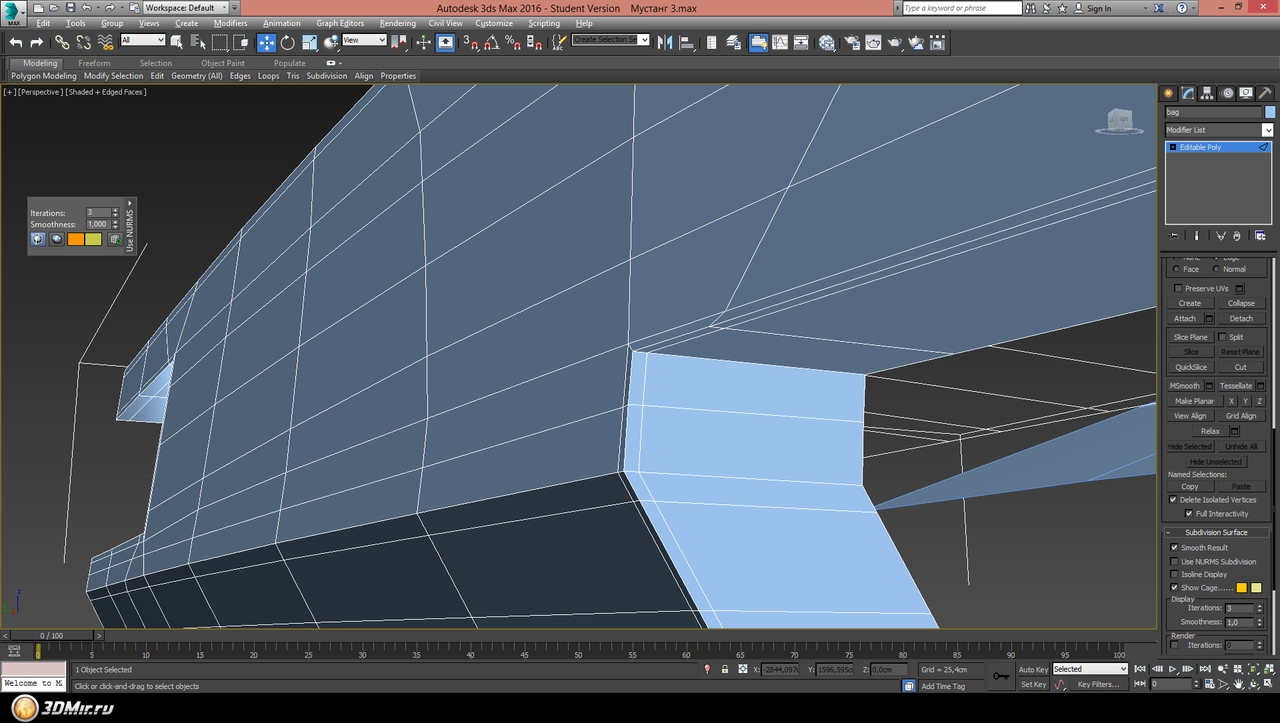Open the Hierarchy command panel tab

coord(1207,93)
